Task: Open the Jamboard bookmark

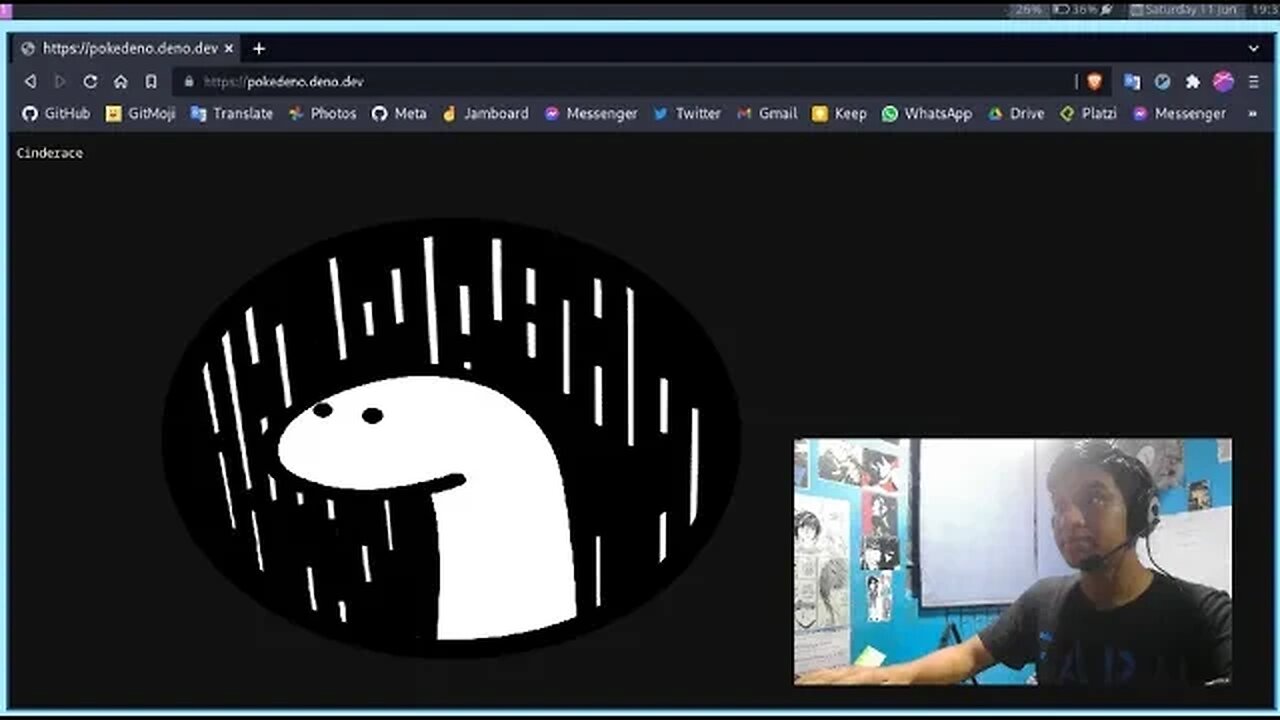Action: (x=485, y=114)
